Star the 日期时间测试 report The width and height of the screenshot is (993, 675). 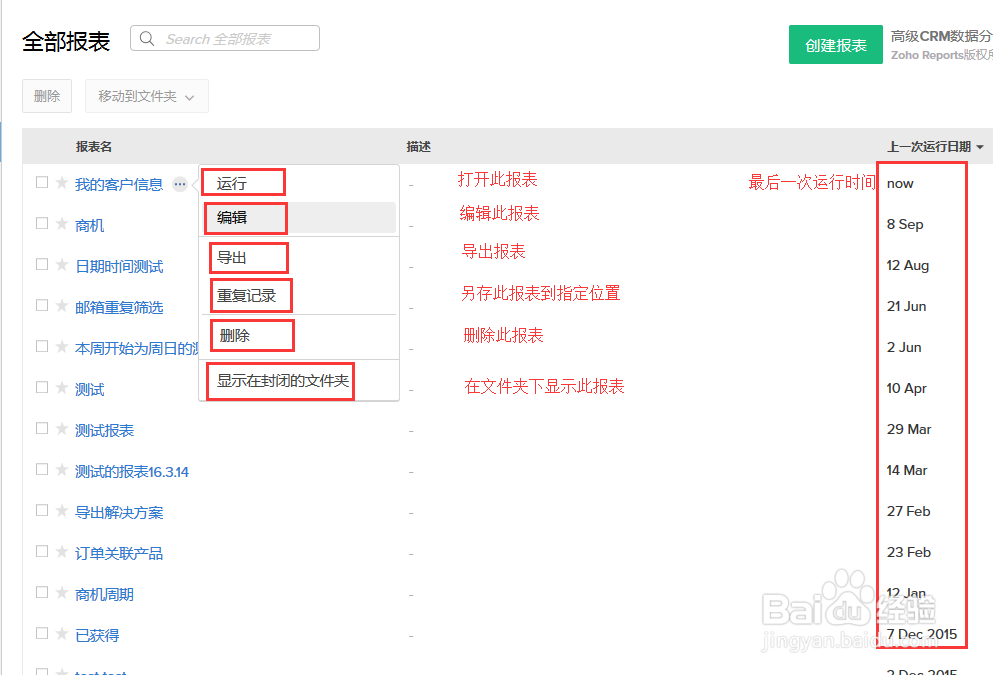coord(62,265)
